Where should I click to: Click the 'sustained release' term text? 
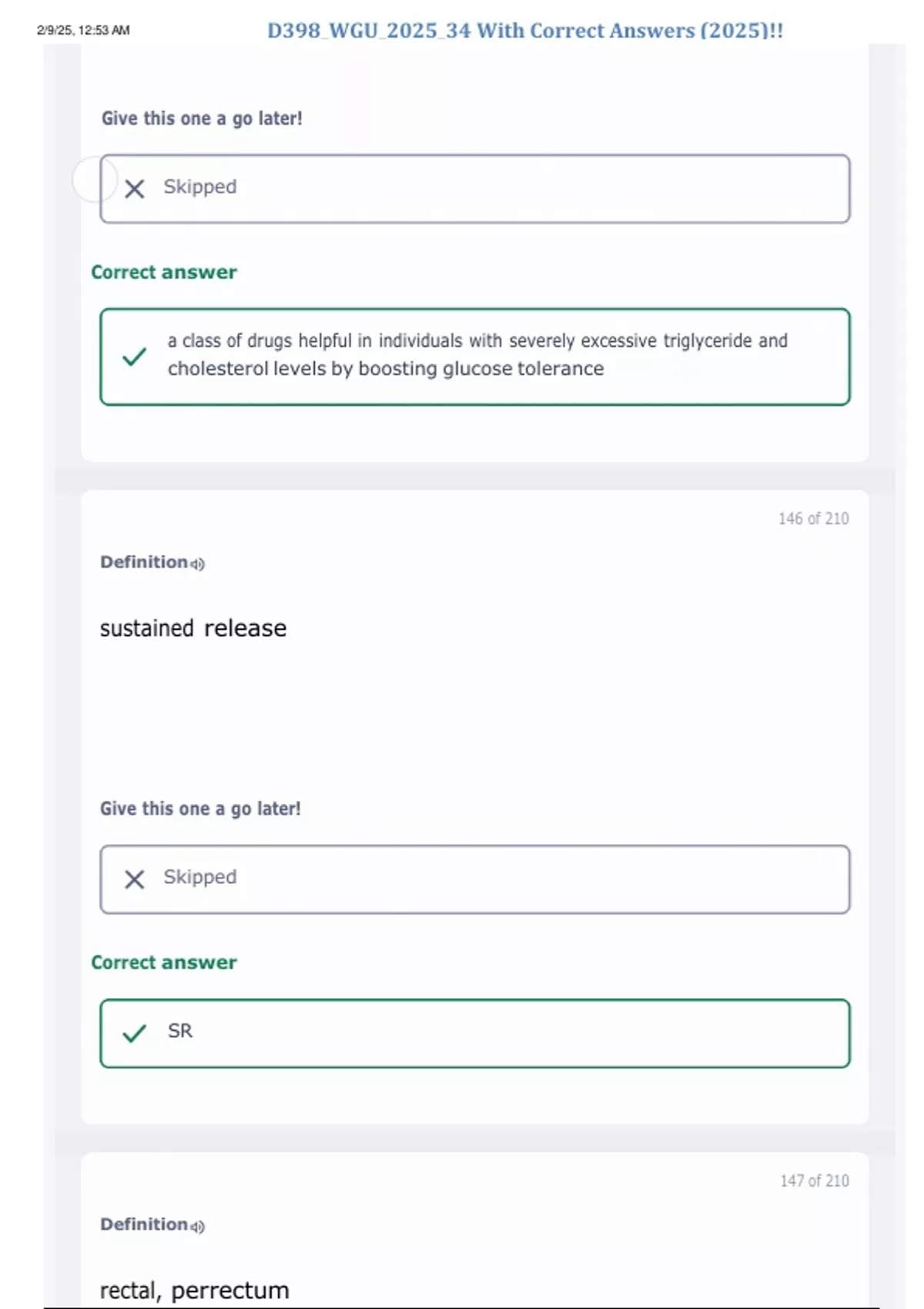(193, 628)
